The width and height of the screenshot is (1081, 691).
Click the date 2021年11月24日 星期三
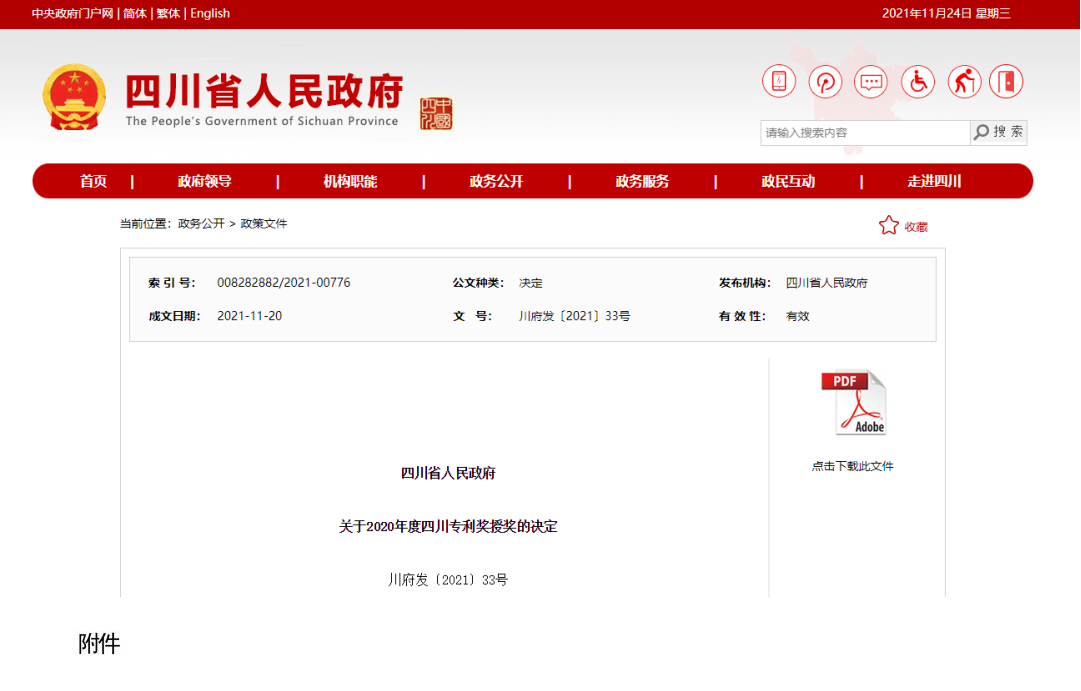click(x=947, y=13)
